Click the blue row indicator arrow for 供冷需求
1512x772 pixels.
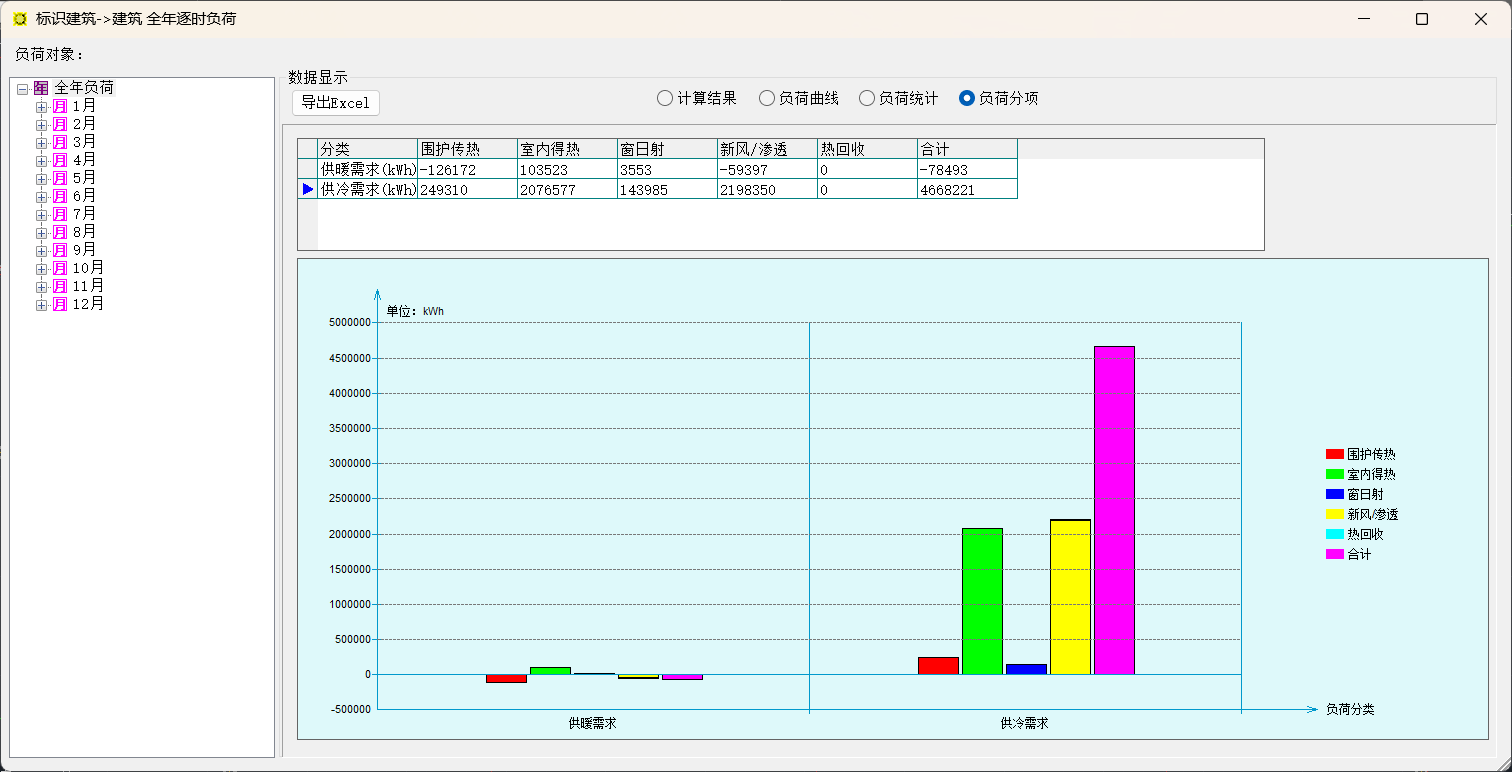tap(308, 189)
